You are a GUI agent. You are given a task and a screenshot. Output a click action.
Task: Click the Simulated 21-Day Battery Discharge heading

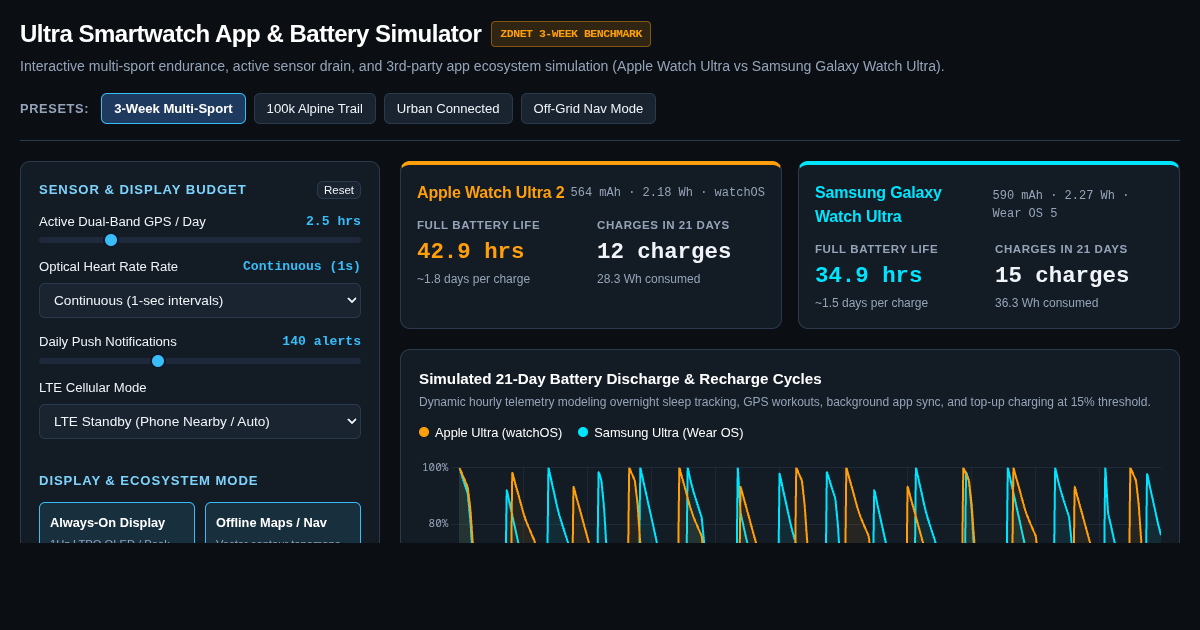(x=620, y=378)
